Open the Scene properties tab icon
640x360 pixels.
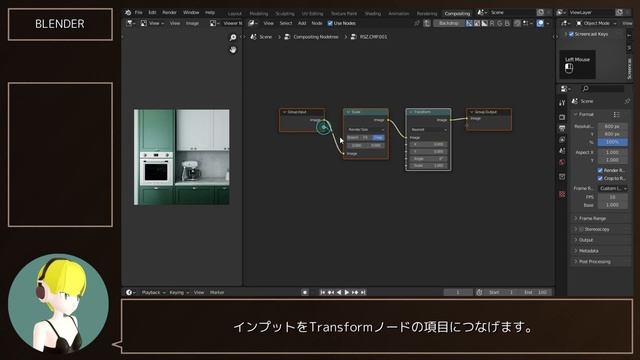click(x=562, y=151)
